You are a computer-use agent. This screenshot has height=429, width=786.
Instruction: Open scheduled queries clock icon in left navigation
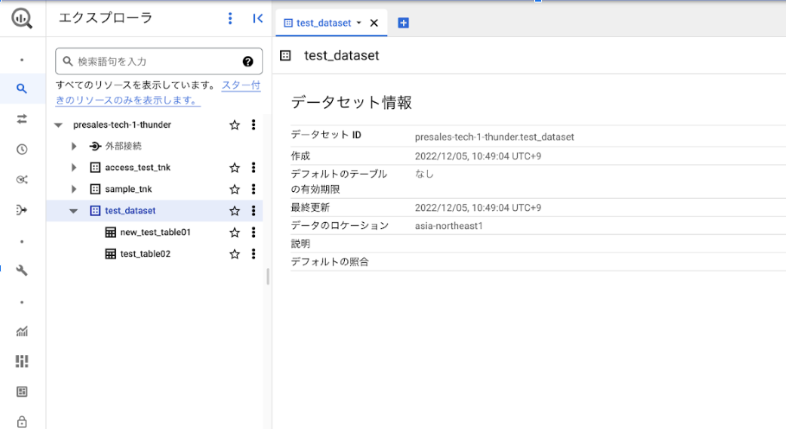tap(21, 149)
